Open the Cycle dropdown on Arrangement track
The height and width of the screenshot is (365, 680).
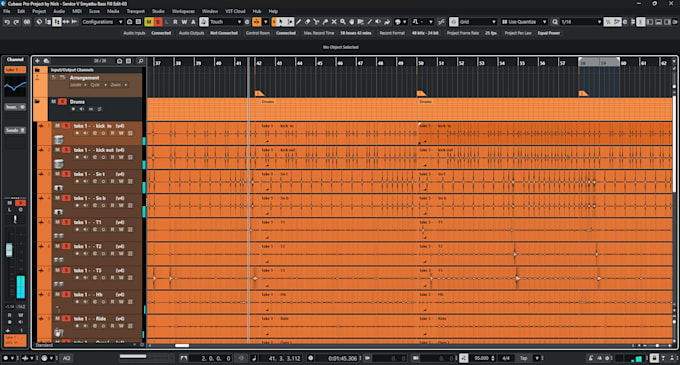tap(98, 85)
